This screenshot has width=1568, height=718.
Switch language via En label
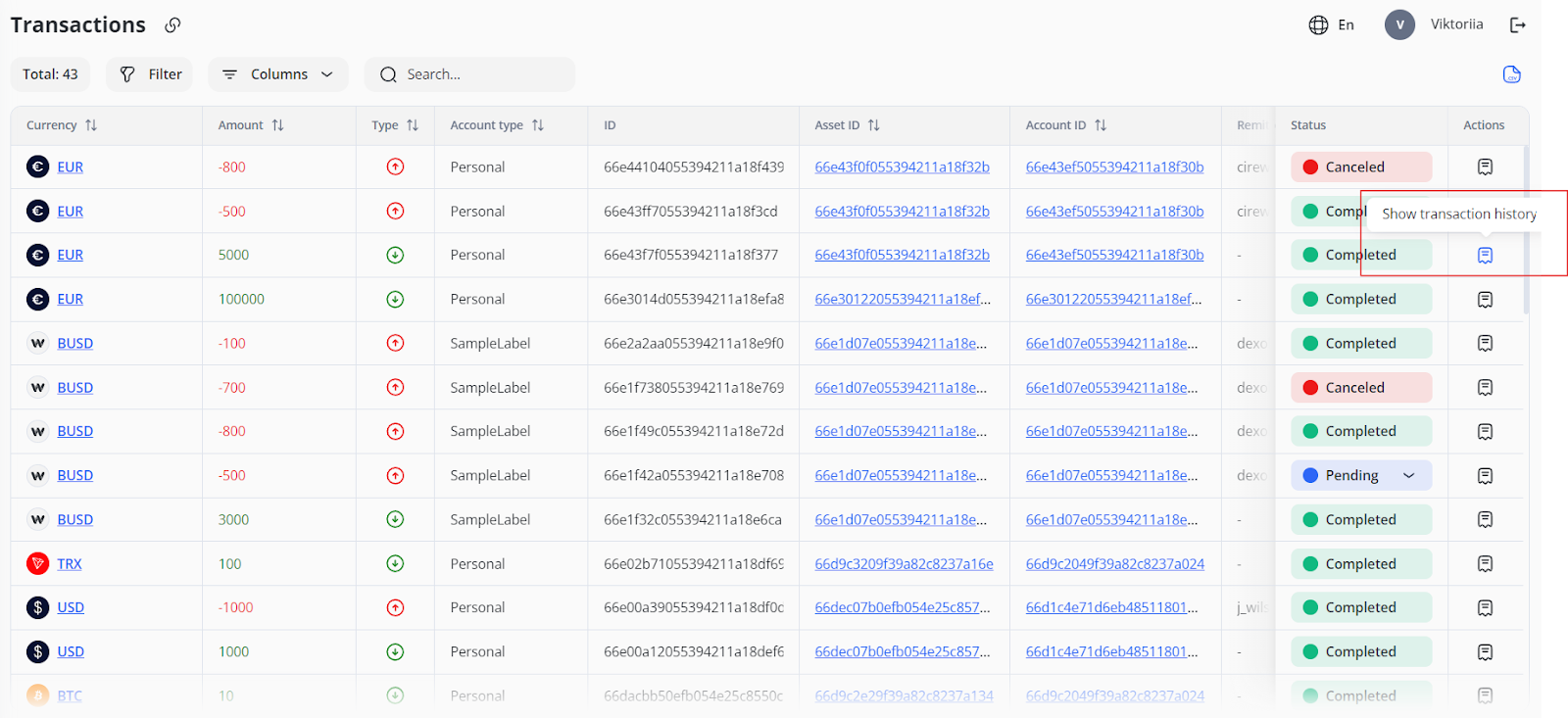pyautogui.click(x=1346, y=25)
